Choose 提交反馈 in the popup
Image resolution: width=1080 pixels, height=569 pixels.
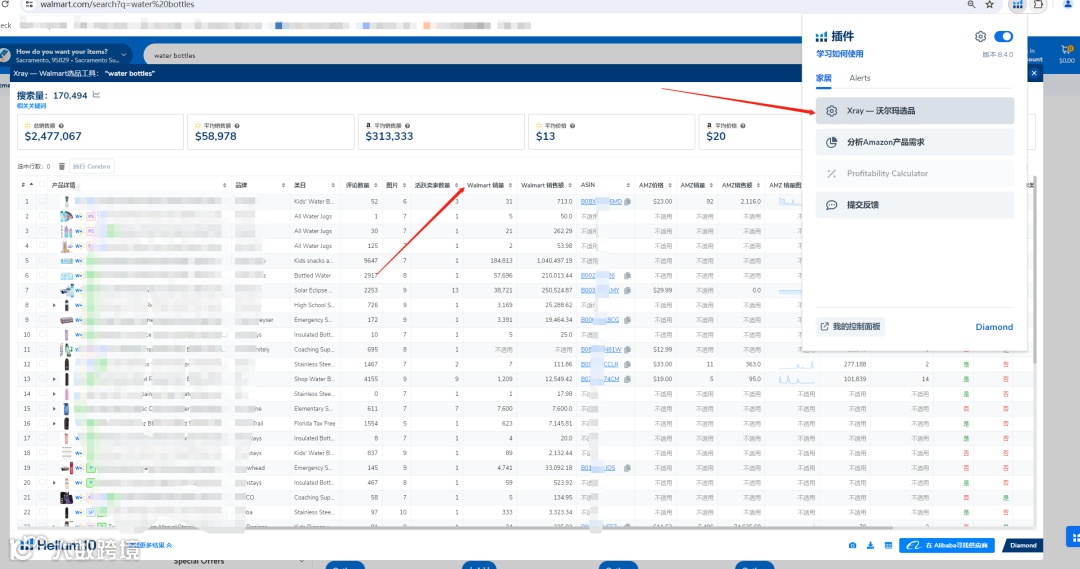(915, 205)
